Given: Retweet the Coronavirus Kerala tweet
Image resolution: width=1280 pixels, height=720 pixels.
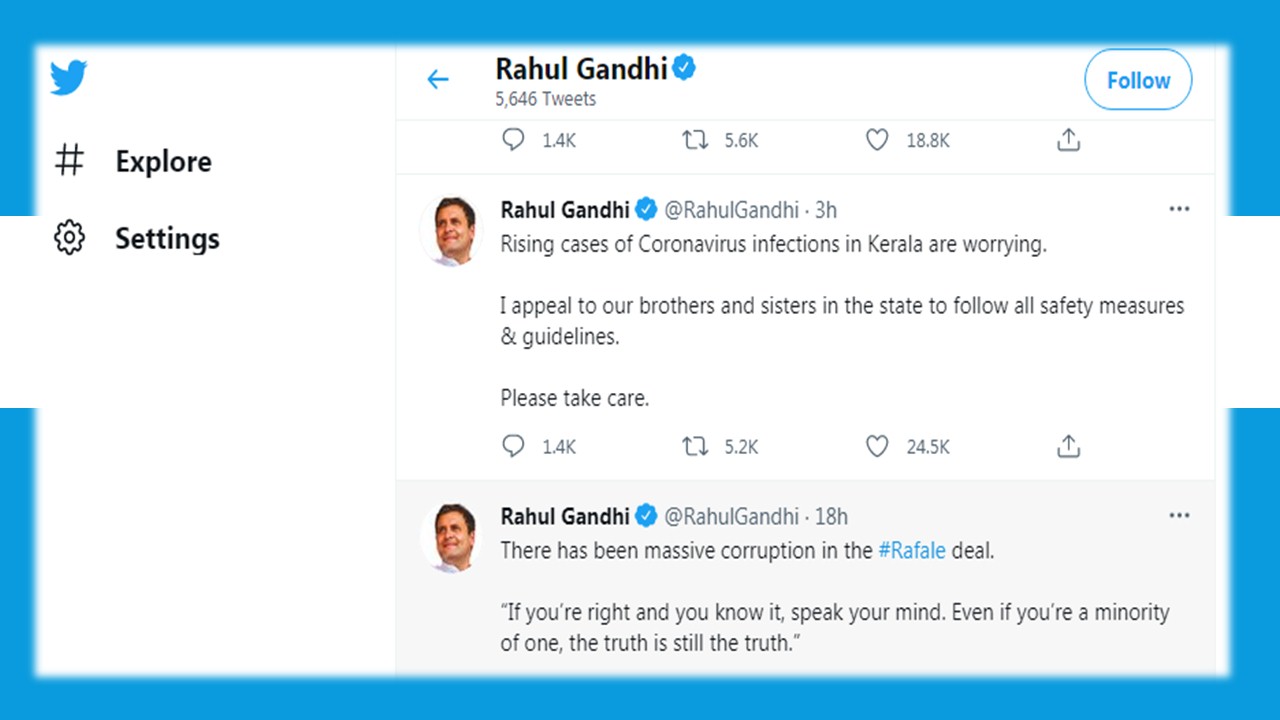Looking at the screenshot, I should coord(694,446).
